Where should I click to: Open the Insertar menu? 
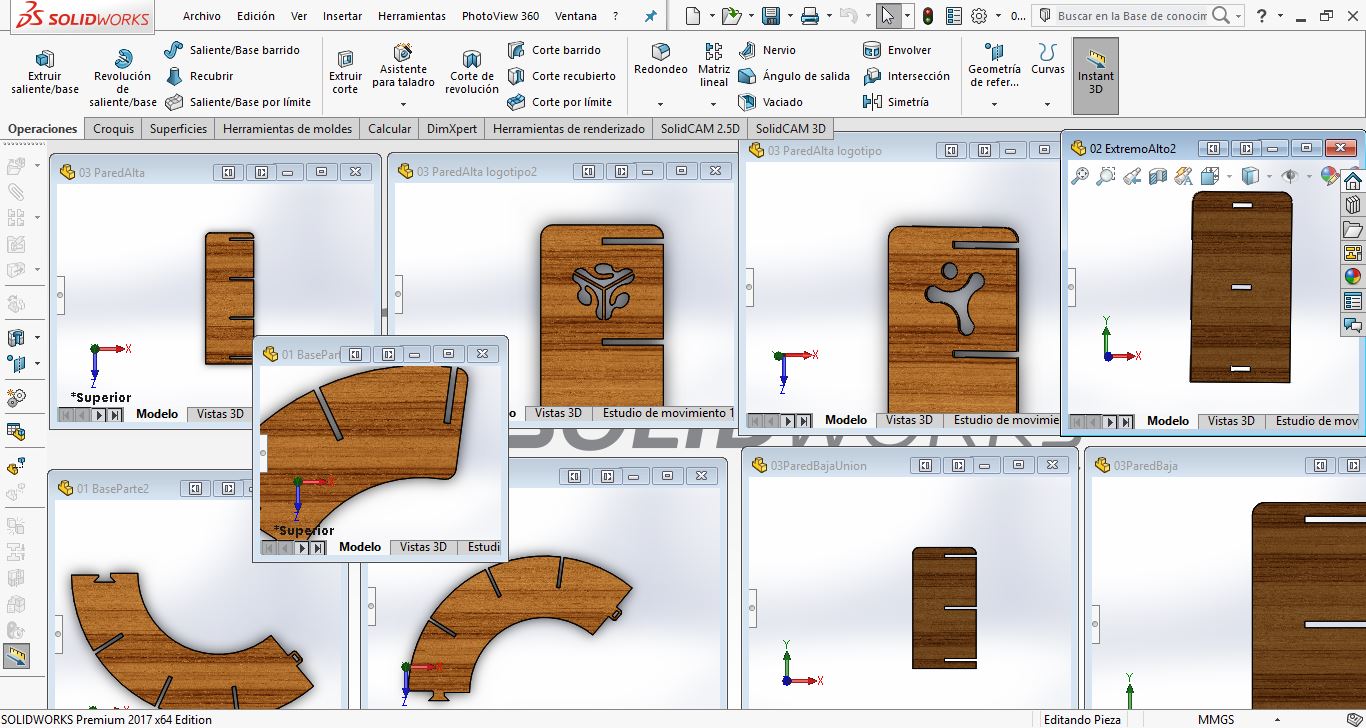point(343,16)
